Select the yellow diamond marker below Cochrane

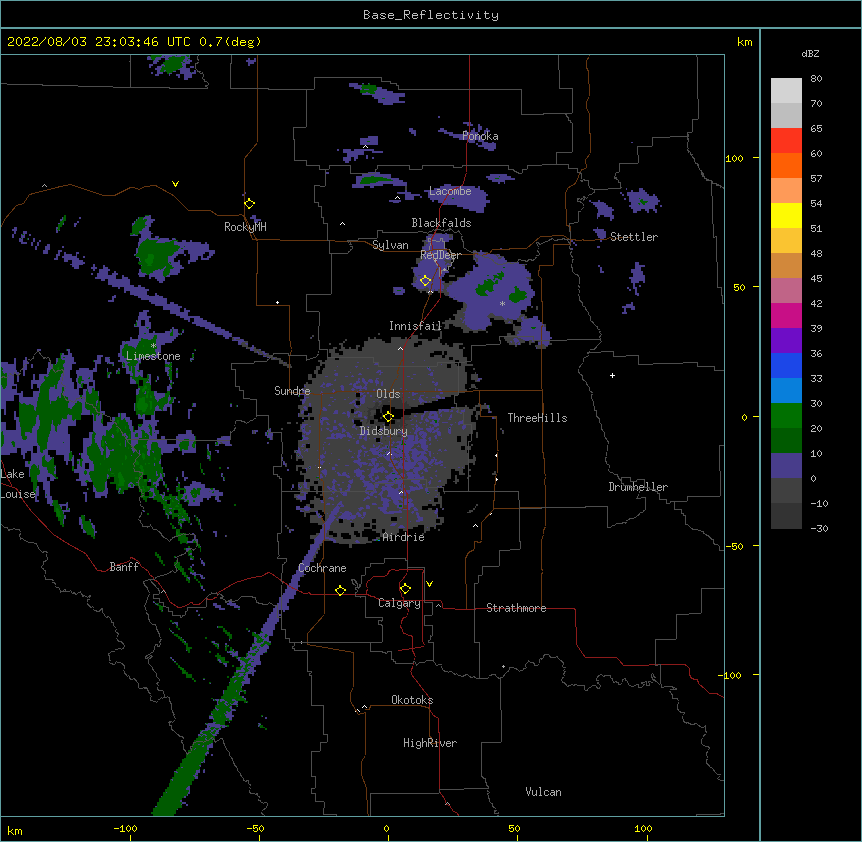point(340,590)
